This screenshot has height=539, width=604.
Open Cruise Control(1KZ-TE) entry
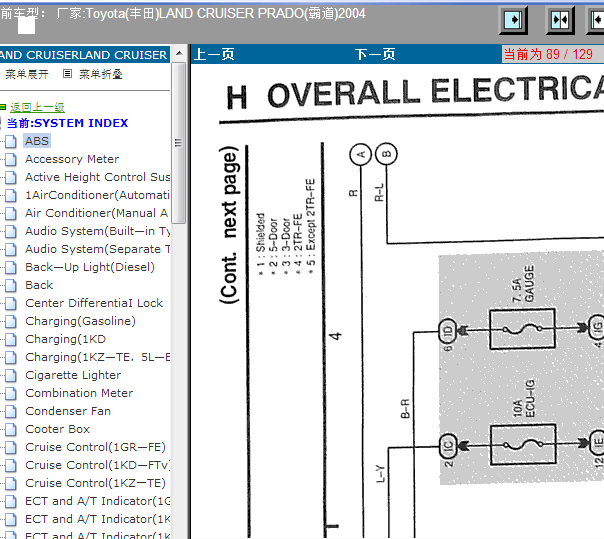pos(95,483)
